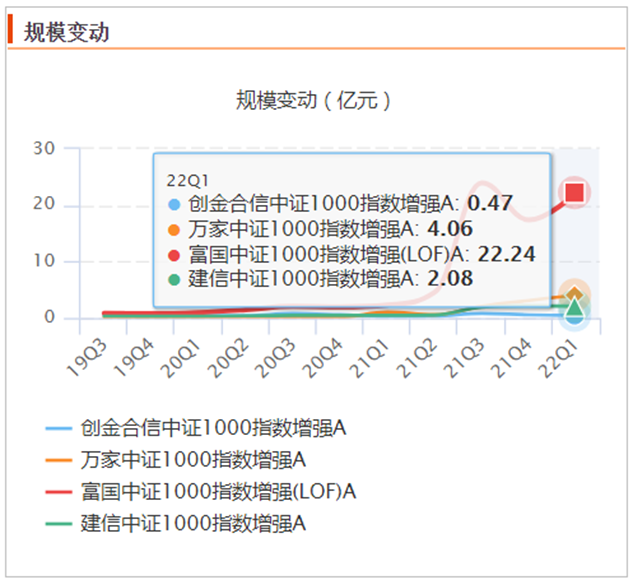Click the 20Q4 axis label
Screen dimensions: 633x580
[x=323, y=358]
